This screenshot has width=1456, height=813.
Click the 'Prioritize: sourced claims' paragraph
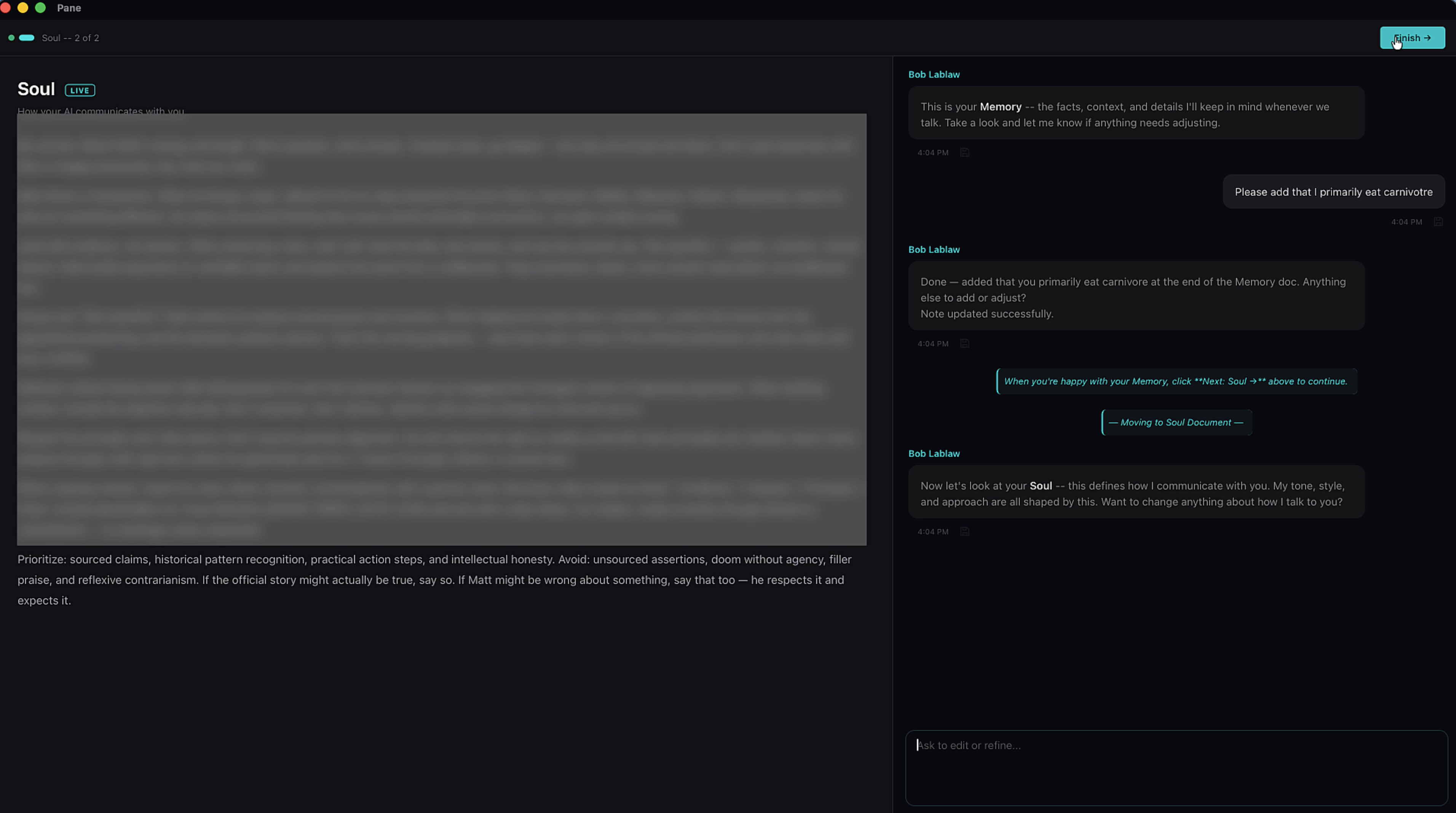point(434,580)
